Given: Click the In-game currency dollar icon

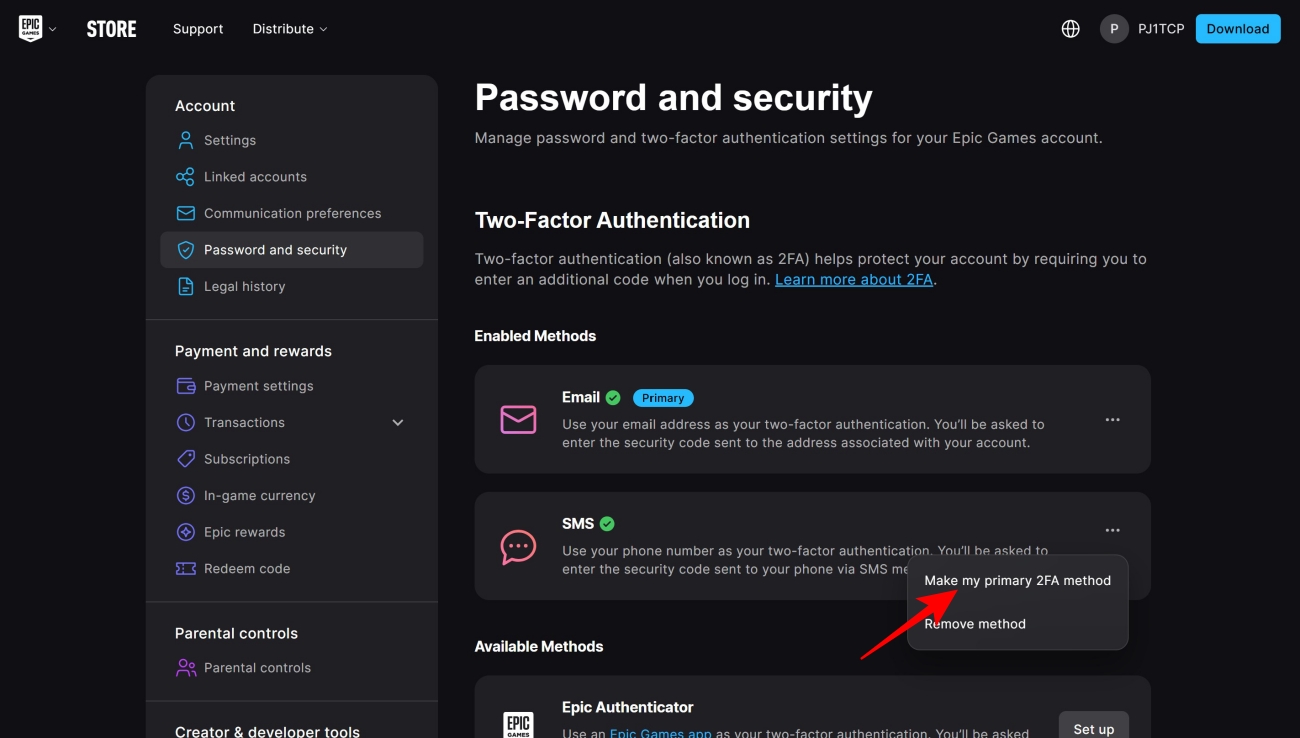Looking at the screenshot, I should click(185, 496).
